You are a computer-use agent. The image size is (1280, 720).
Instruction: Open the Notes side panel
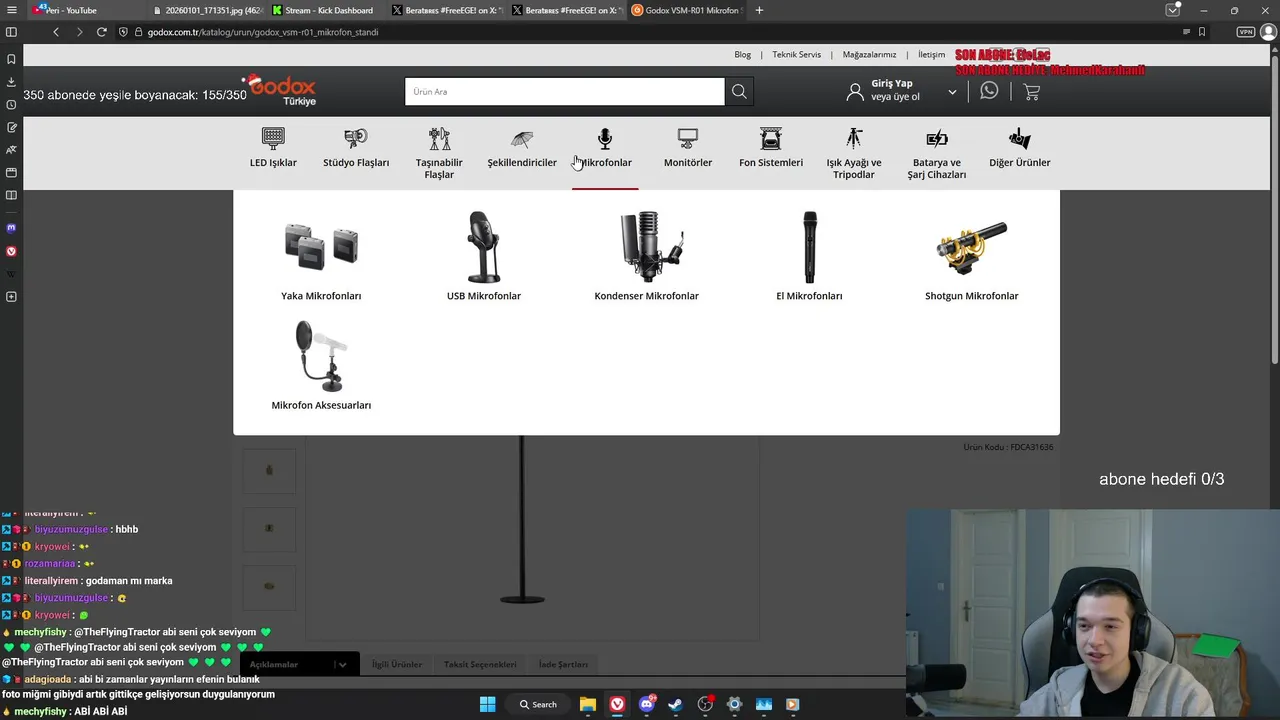pyautogui.click(x=11, y=127)
